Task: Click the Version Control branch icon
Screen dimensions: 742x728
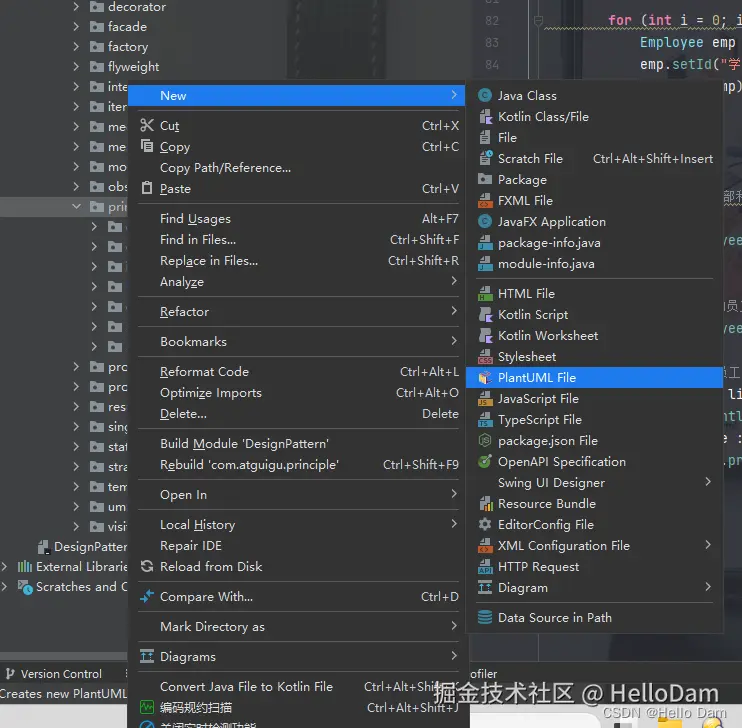Action: click(9, 674)
